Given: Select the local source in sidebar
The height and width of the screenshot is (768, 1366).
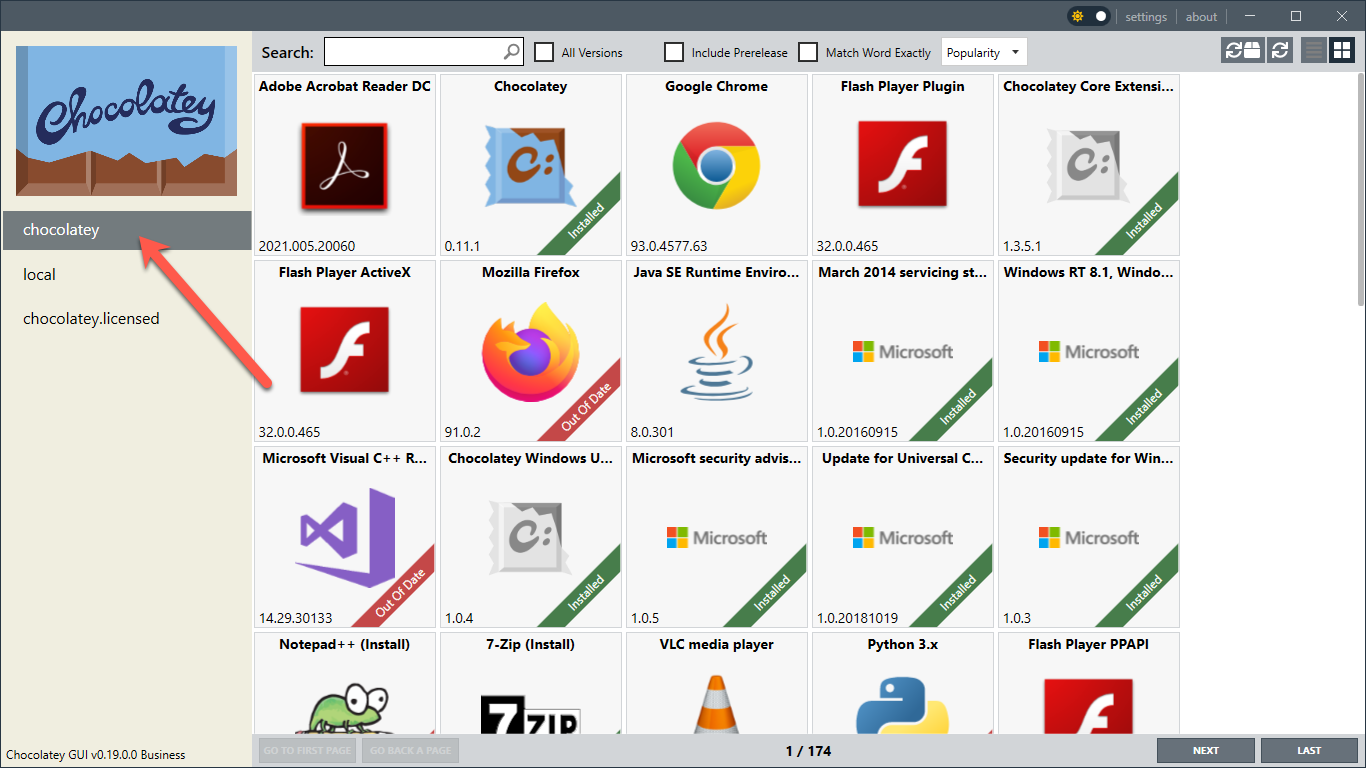Looking at the screenshot, I should point(126,274).
